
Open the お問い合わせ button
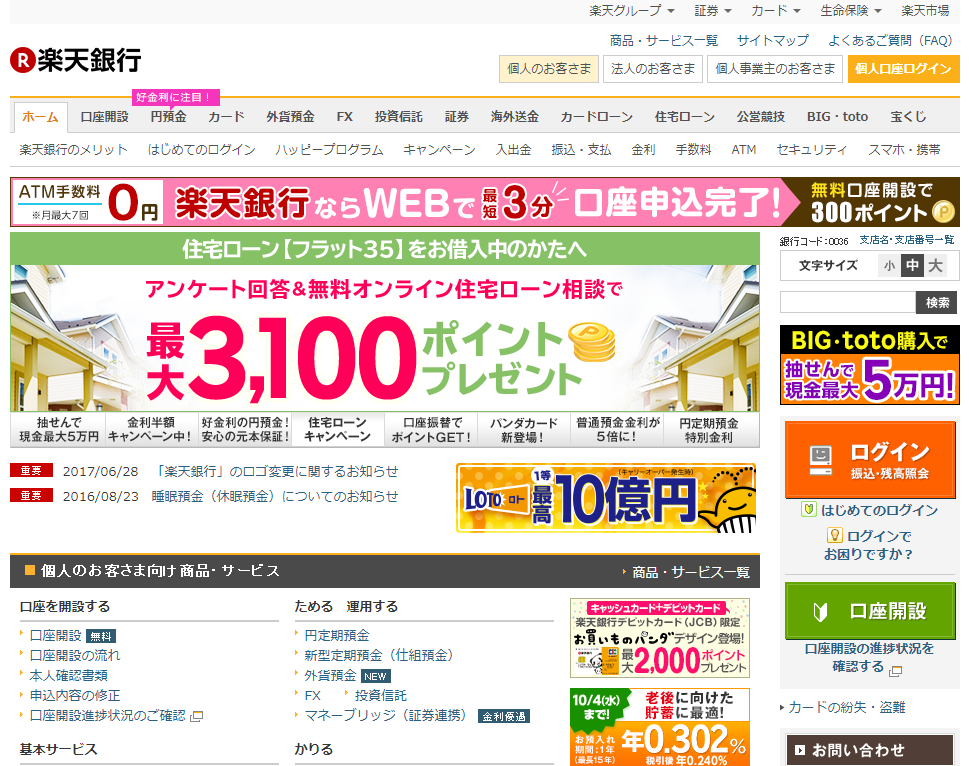pyautogui.click(x=870, y=750)
